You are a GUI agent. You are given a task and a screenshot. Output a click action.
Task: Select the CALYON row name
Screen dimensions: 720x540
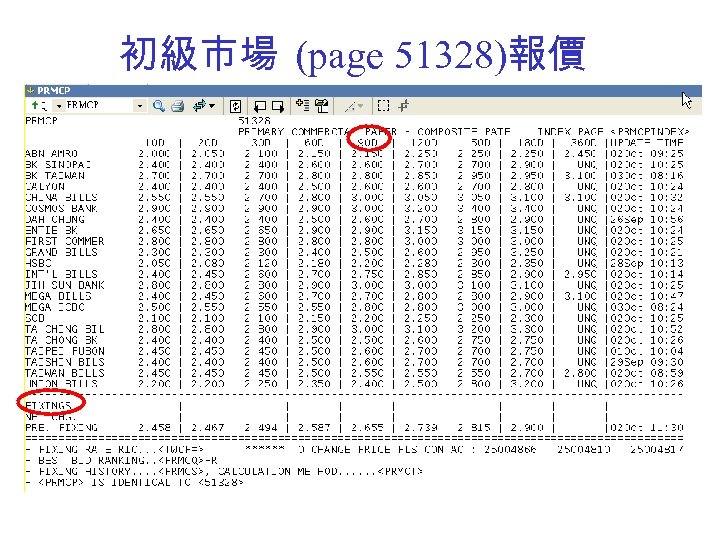[x=45, y=186]
